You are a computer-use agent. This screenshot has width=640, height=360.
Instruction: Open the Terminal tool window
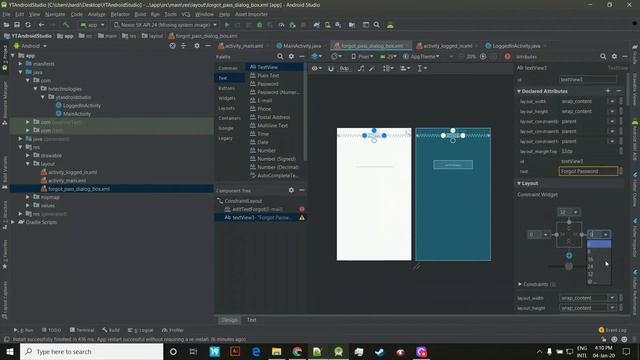click(x=82, y=330)
